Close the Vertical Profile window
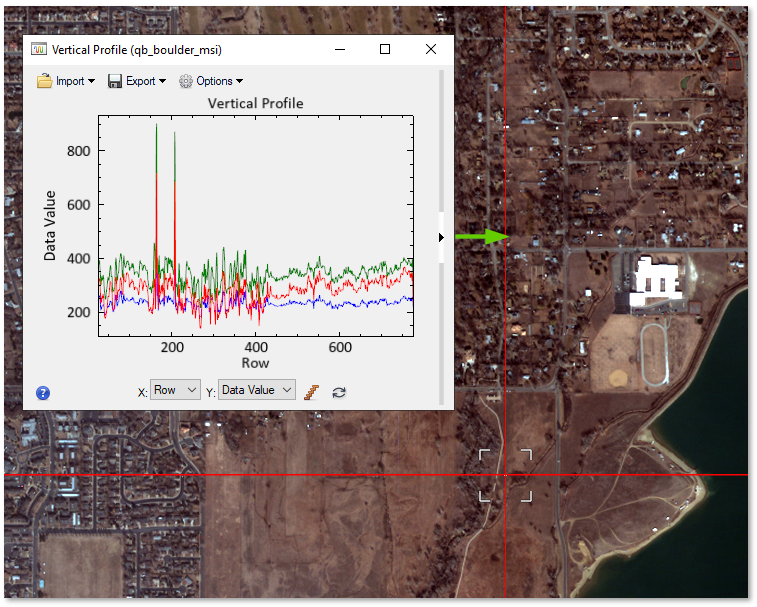 [431, 49]
